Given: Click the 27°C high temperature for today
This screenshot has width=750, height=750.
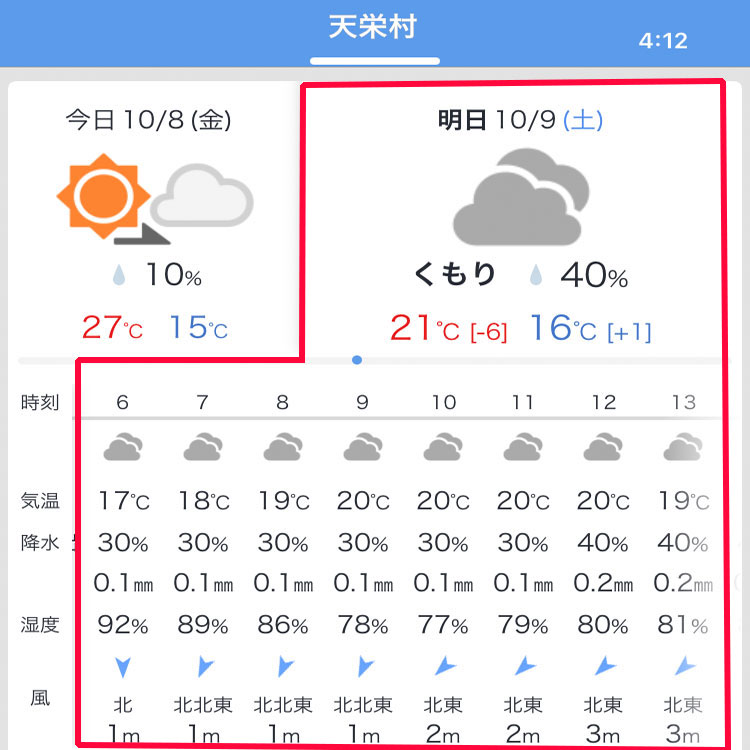Looking at the screenshot, I should (x=112, y=327).
